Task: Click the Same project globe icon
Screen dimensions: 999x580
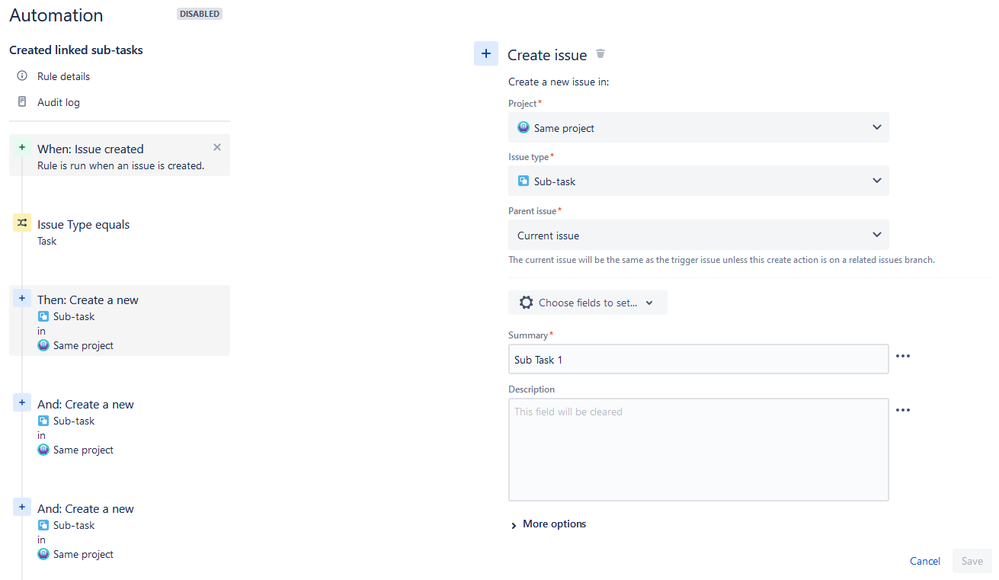Action: point(523,127)
